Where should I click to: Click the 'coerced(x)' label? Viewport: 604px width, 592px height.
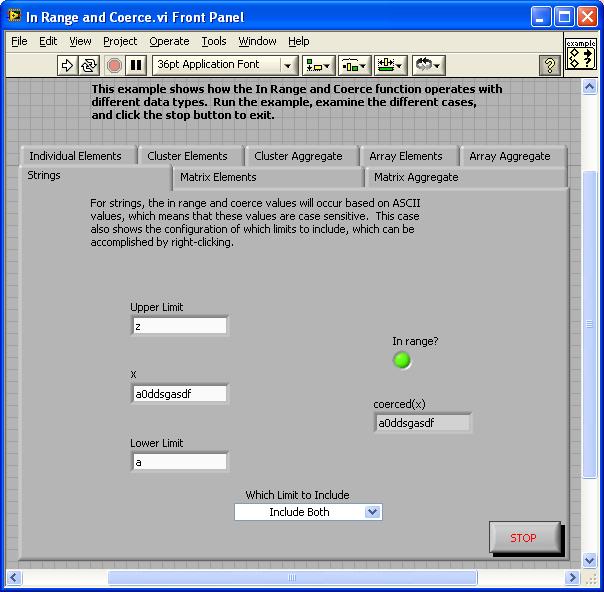399,404
